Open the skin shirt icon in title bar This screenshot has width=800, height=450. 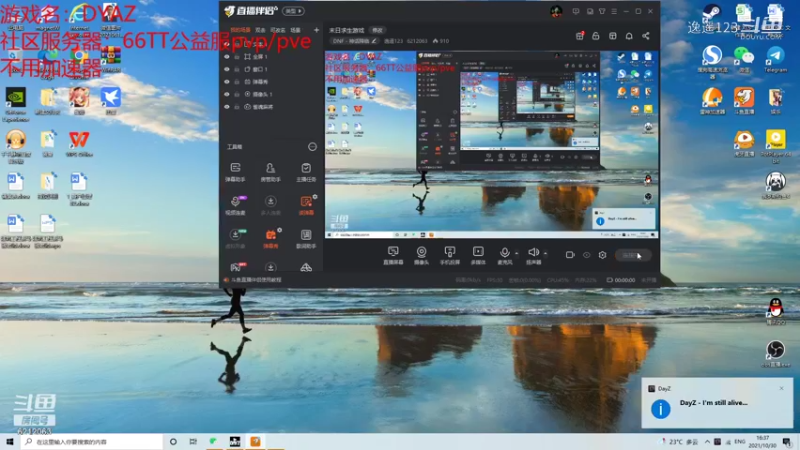(602, 11)
